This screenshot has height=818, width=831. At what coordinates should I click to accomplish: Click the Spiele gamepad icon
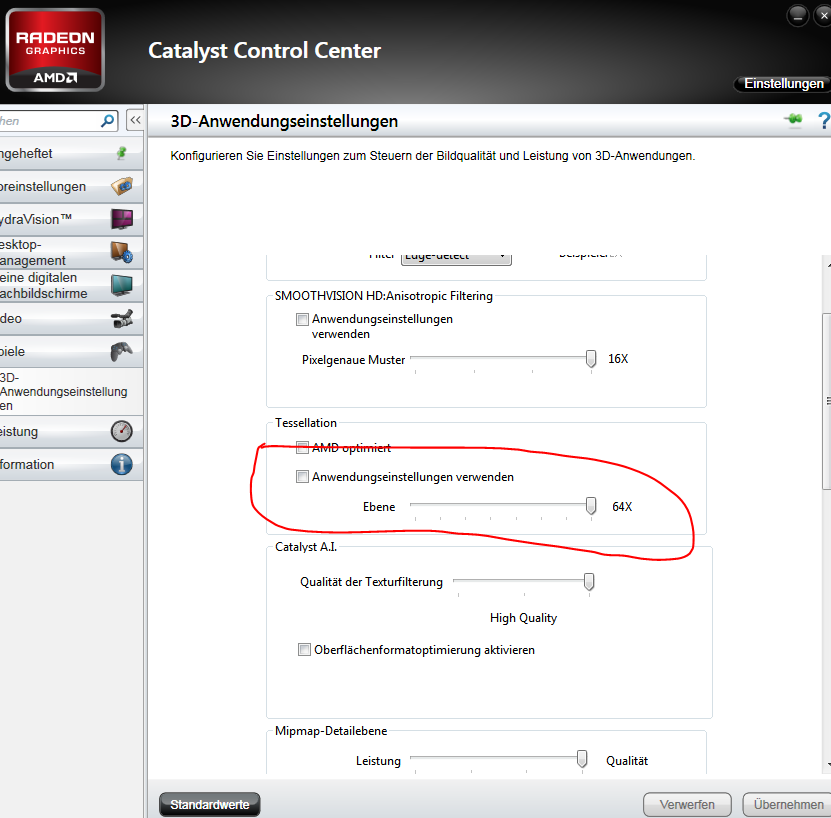tap(122, 351)
